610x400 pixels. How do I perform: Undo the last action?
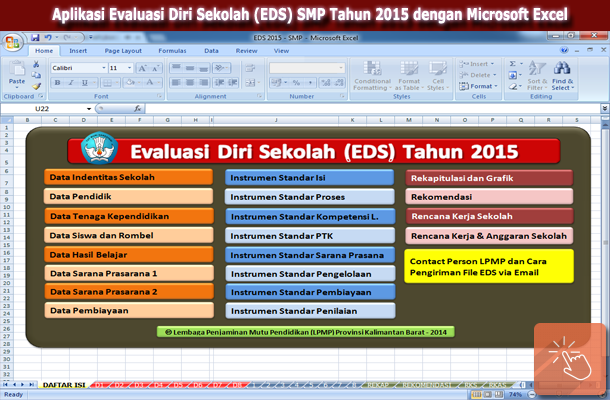48,38
